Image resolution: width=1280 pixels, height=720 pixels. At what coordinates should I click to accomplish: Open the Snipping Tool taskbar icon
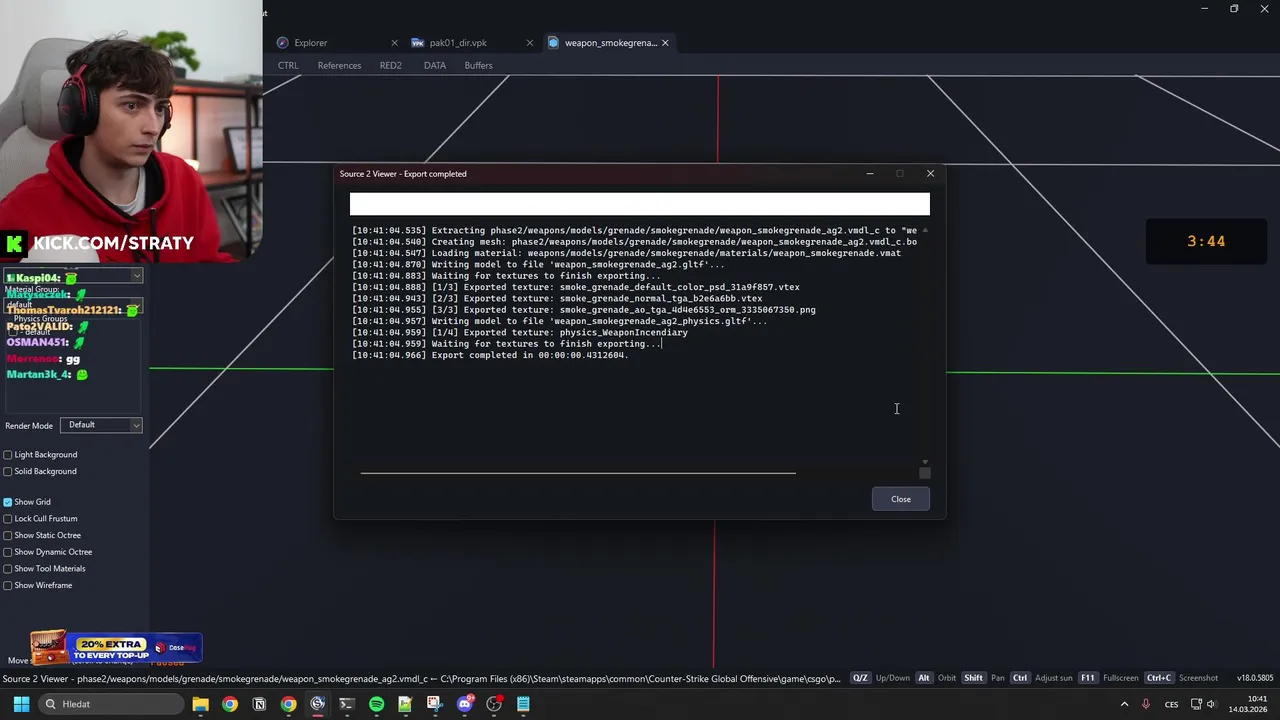point(434,704)
